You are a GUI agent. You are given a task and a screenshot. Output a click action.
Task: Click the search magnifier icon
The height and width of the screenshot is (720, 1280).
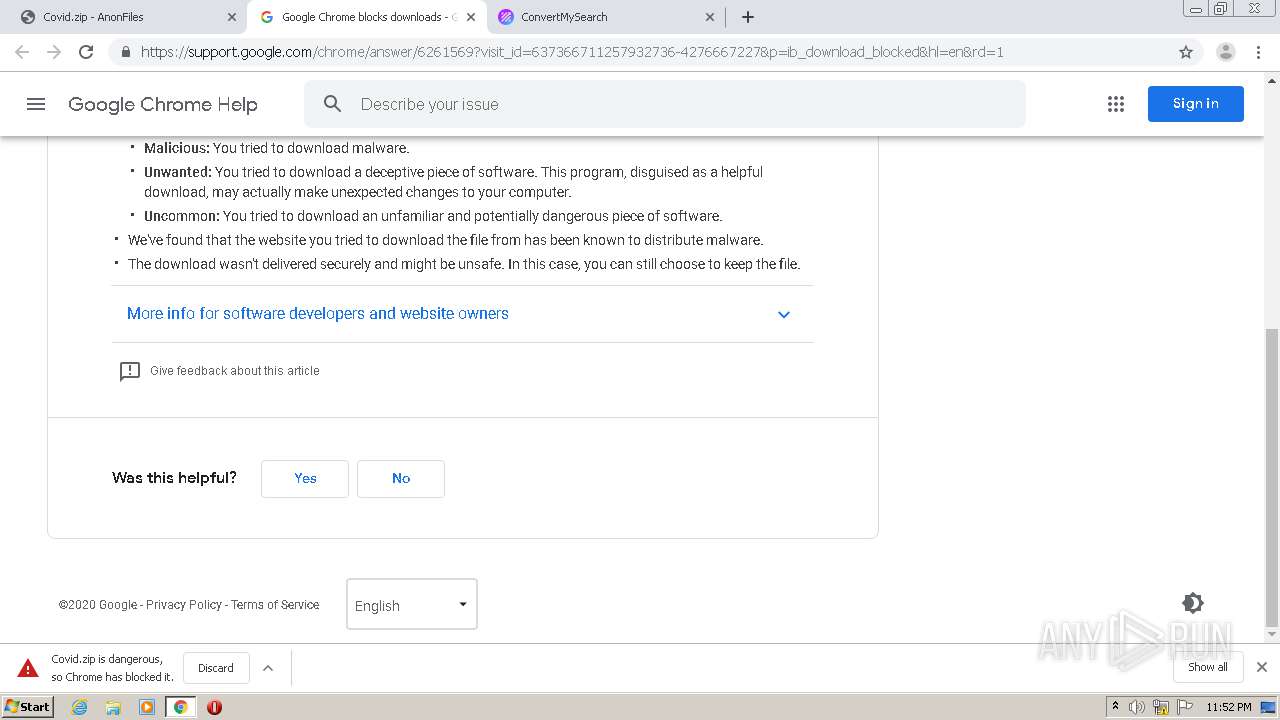tap(333, 104)
